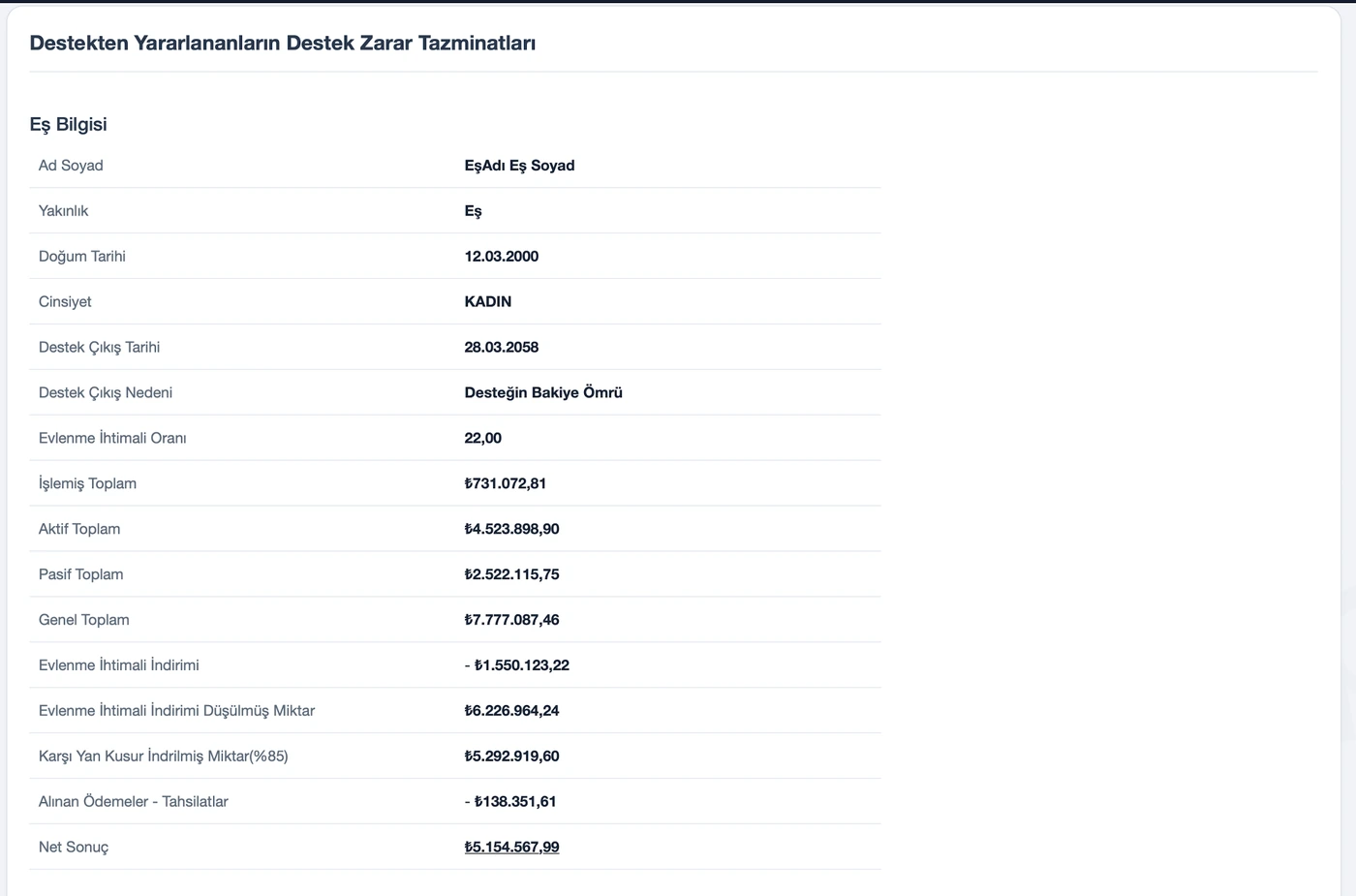
Task: Select the Karşı Yan Kusur İndirilmiş Miktar(%85) label
Action: click(x=164, y=757)
